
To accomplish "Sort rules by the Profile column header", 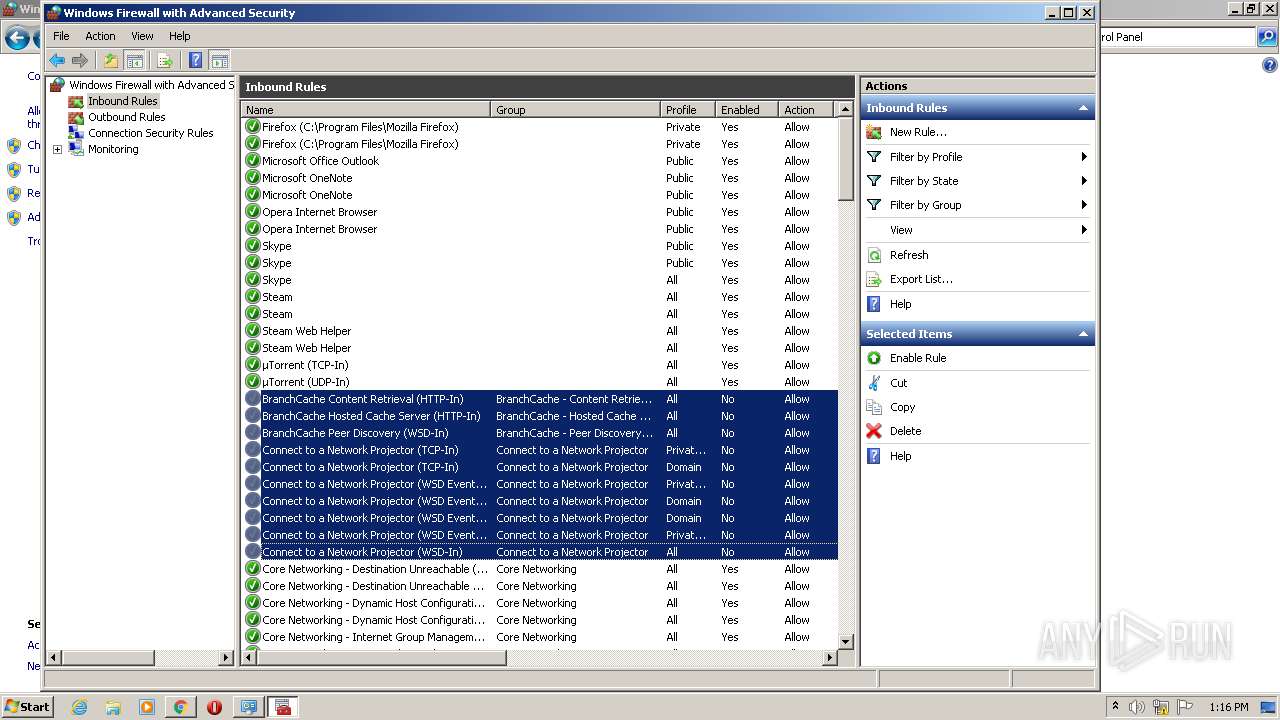I will point(688,110).
